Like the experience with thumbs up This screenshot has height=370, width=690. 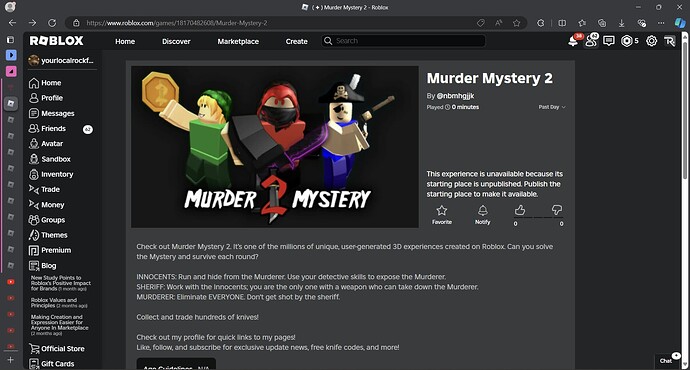pos(520,210)
